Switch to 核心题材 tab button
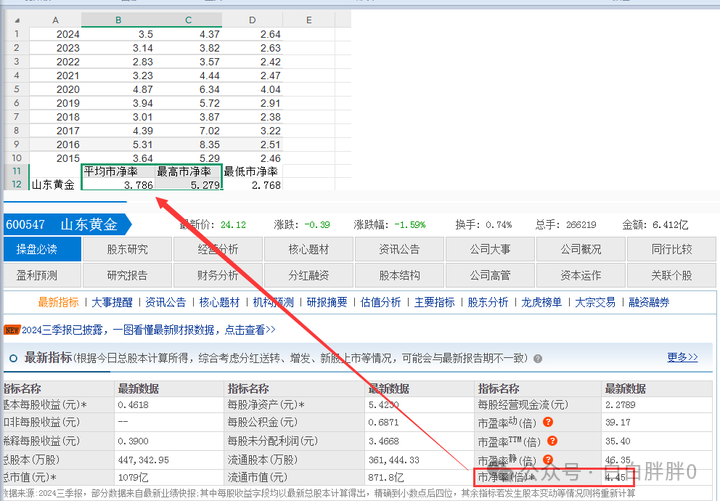 coord(309,249)
